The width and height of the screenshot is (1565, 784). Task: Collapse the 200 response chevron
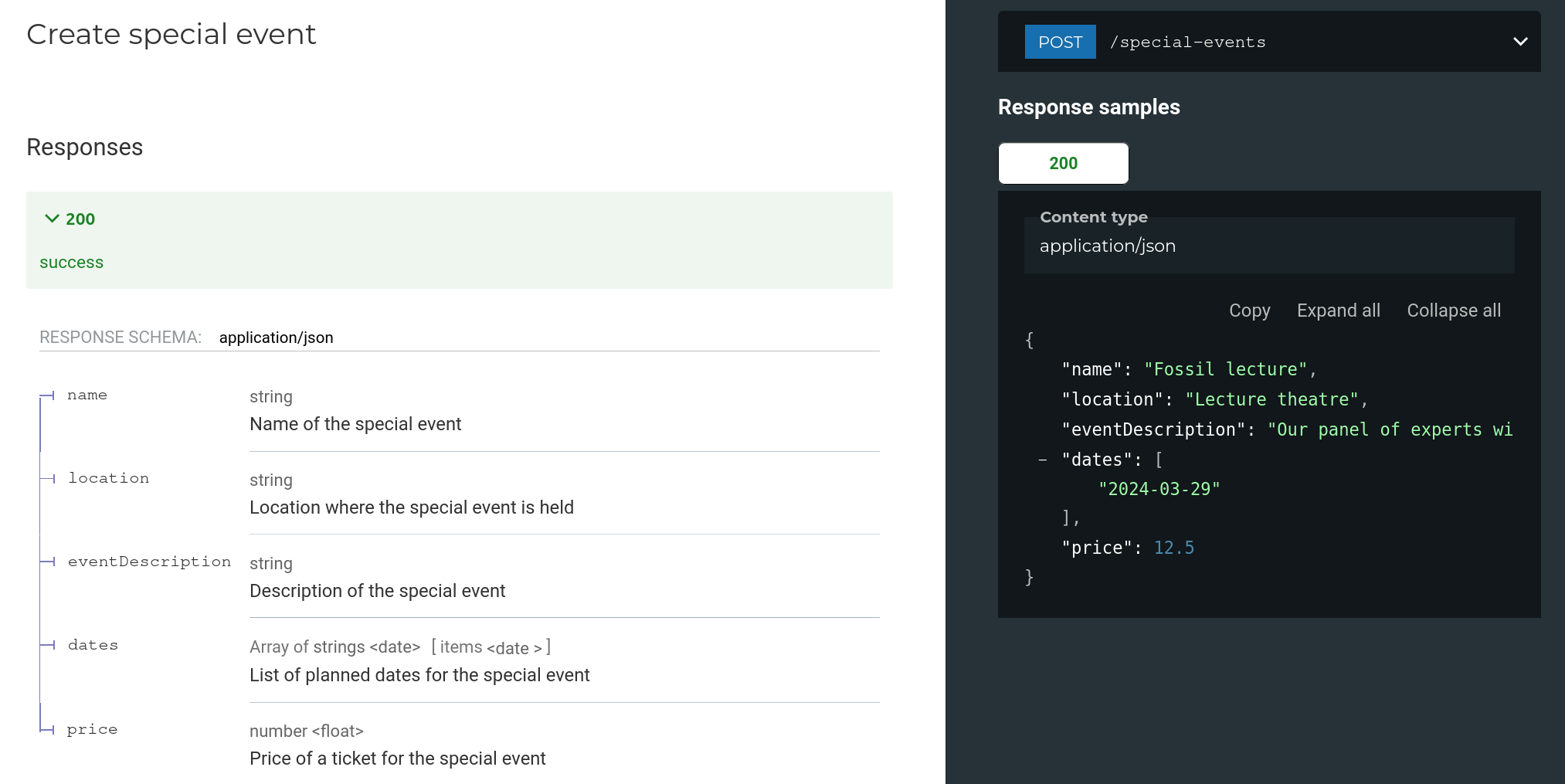(53, 219)
